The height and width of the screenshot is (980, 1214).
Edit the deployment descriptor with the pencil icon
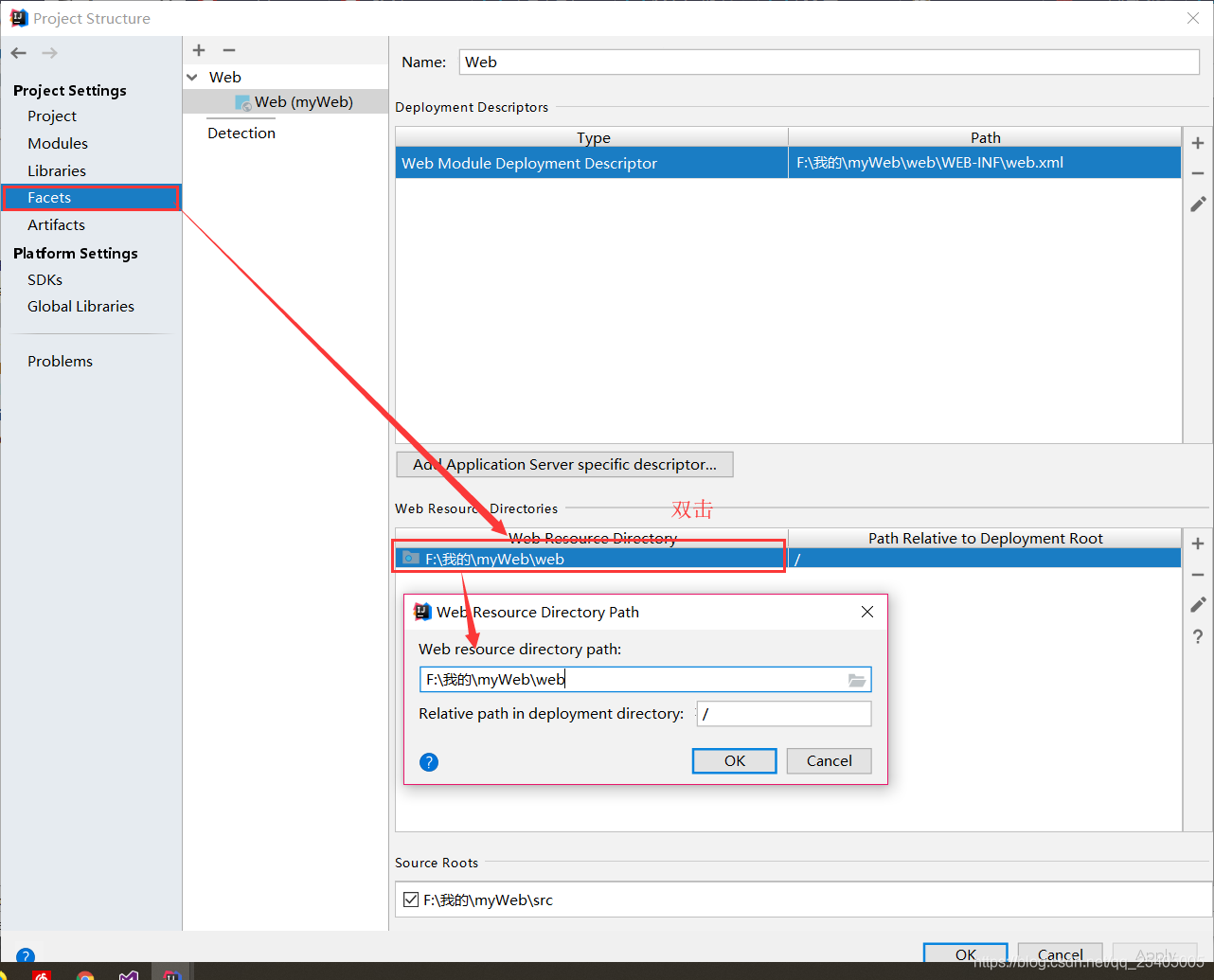[1198, 204]
